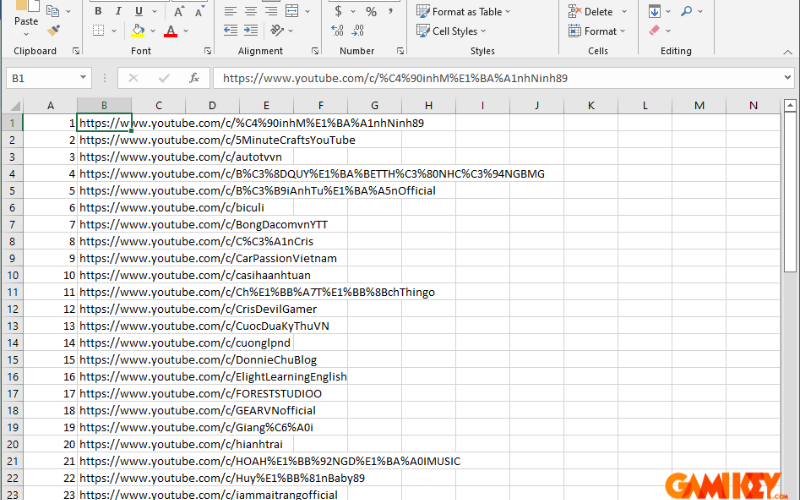Click the Paste button

[26, 20]
